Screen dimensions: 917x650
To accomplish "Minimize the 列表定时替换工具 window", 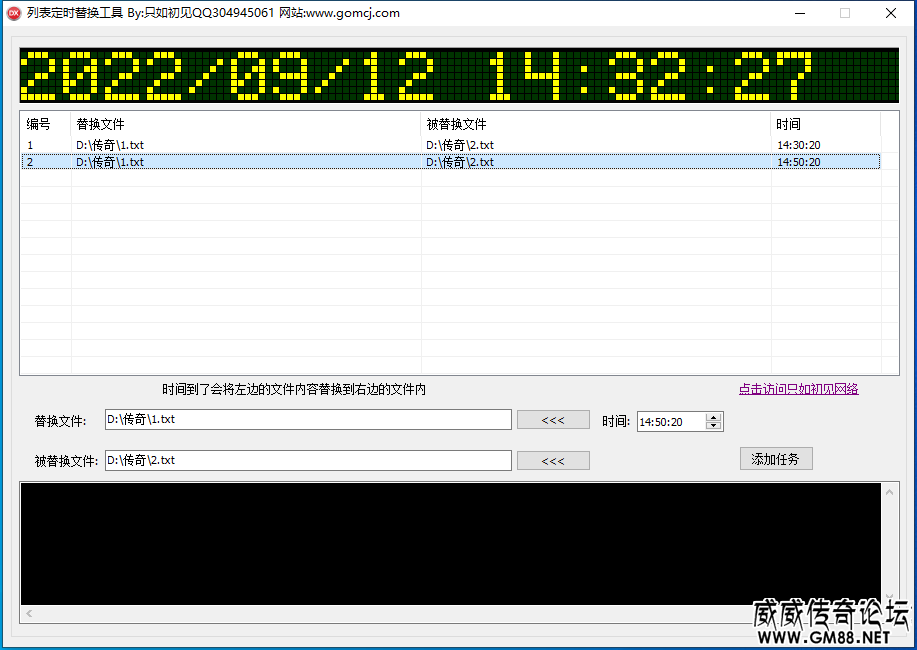I will tap(800, 13).
